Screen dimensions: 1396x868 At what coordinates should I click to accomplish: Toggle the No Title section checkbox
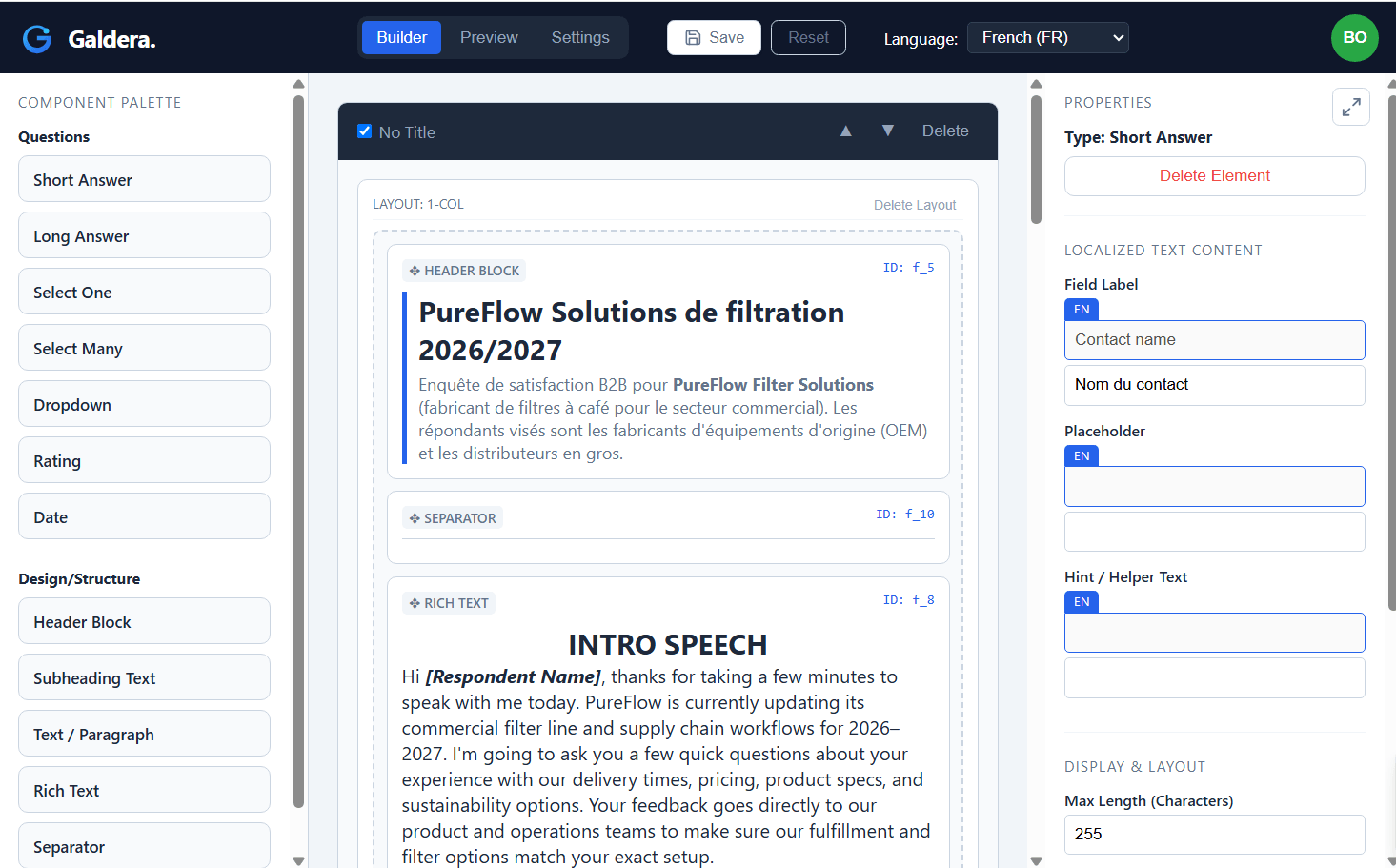pos(364,131)
